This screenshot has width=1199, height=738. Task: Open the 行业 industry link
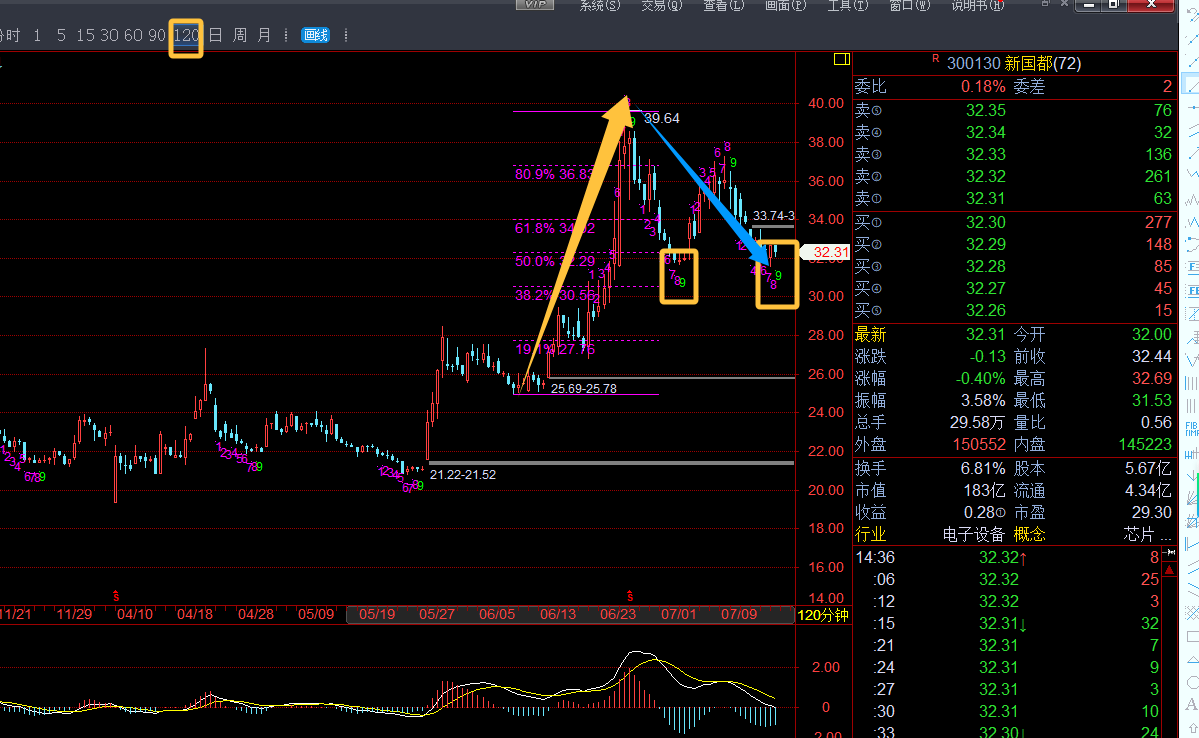tap(870, 534)
